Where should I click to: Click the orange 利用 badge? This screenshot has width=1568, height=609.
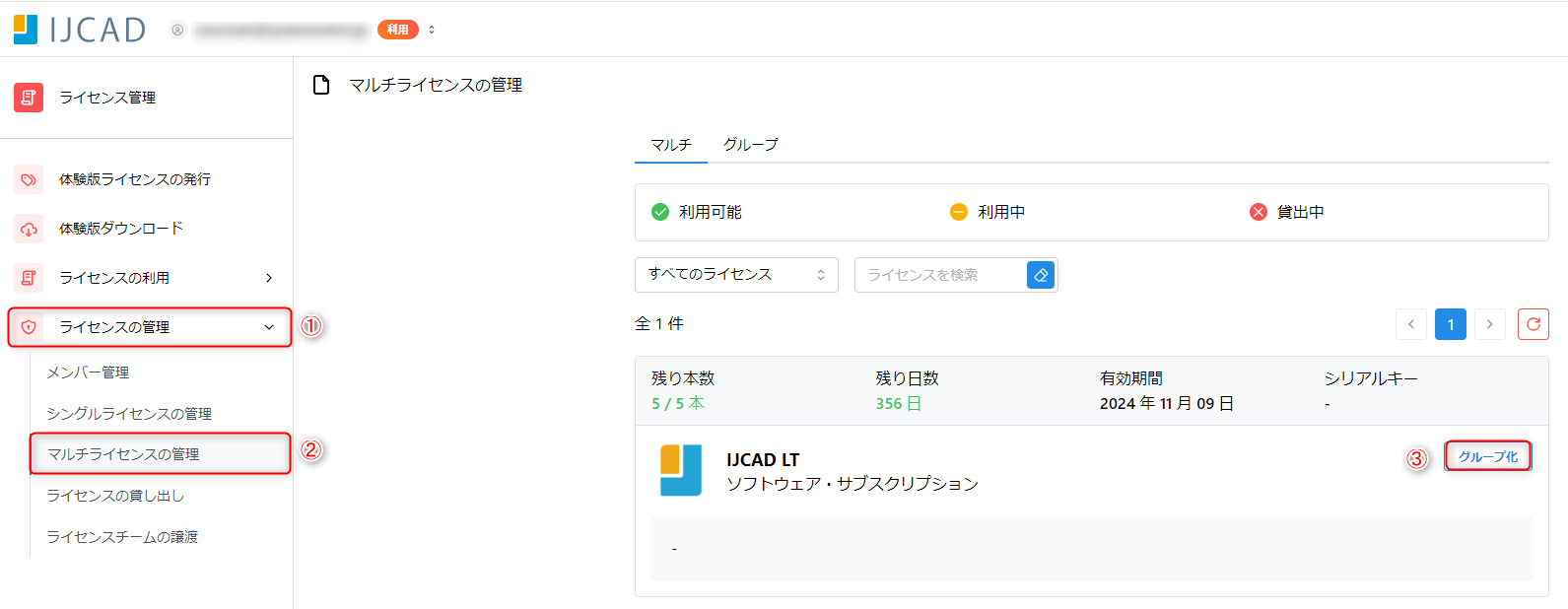click(x=398, y=30)
